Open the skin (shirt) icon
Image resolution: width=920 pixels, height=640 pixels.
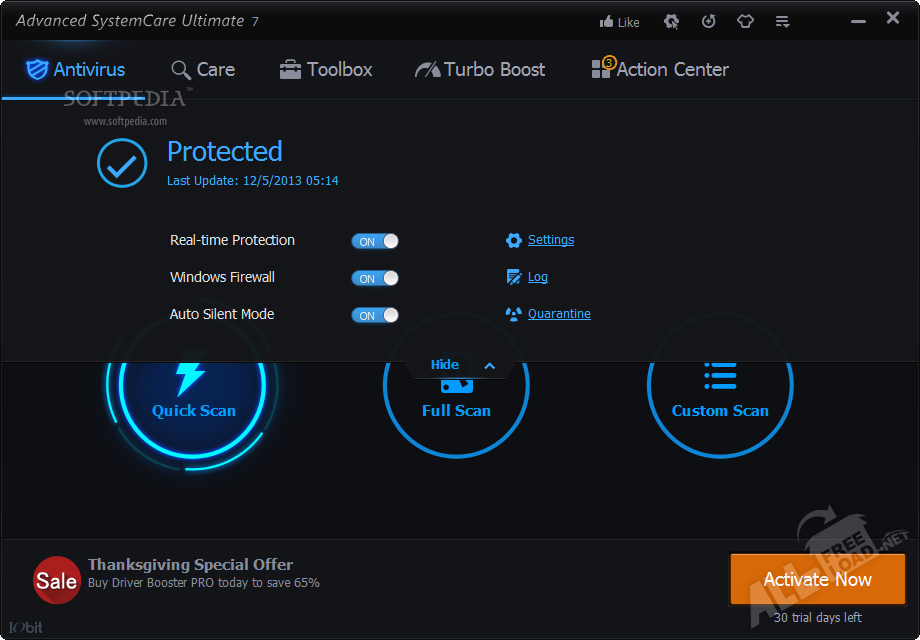[745, 21]
